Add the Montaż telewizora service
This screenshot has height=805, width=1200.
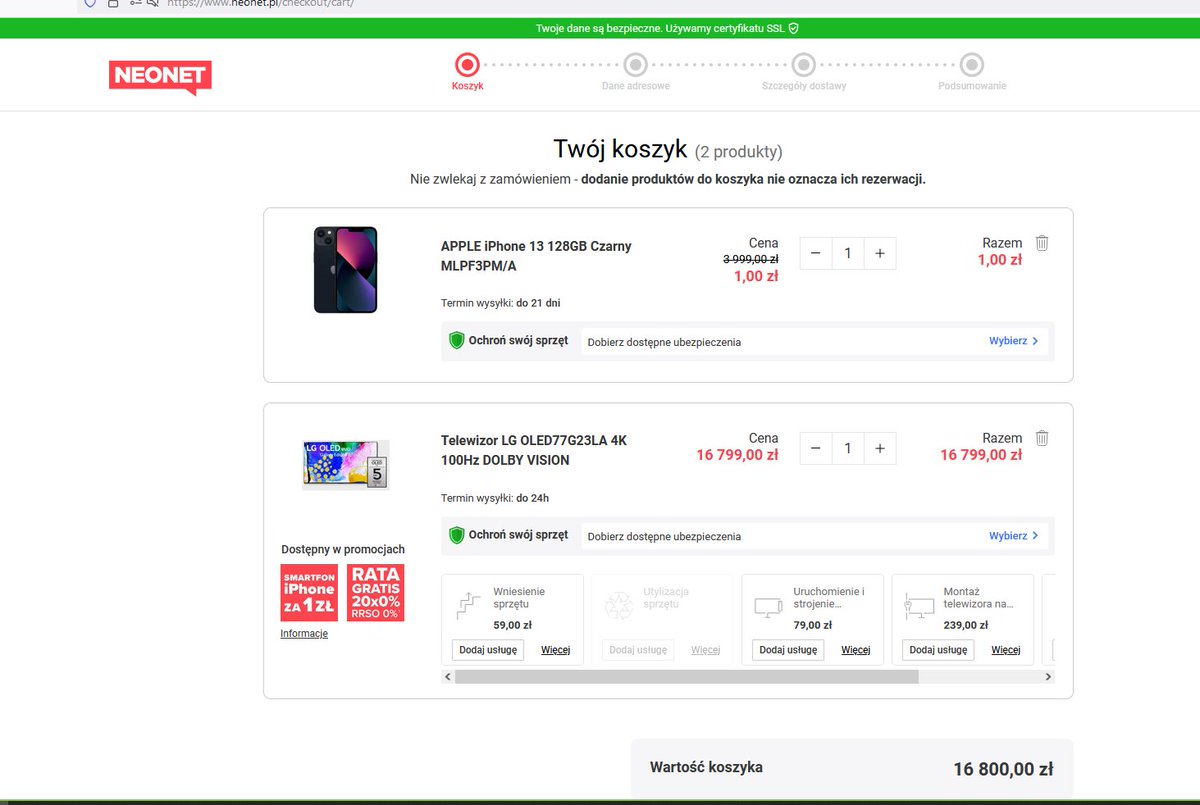pyautogui.click(x=938, y=650)
